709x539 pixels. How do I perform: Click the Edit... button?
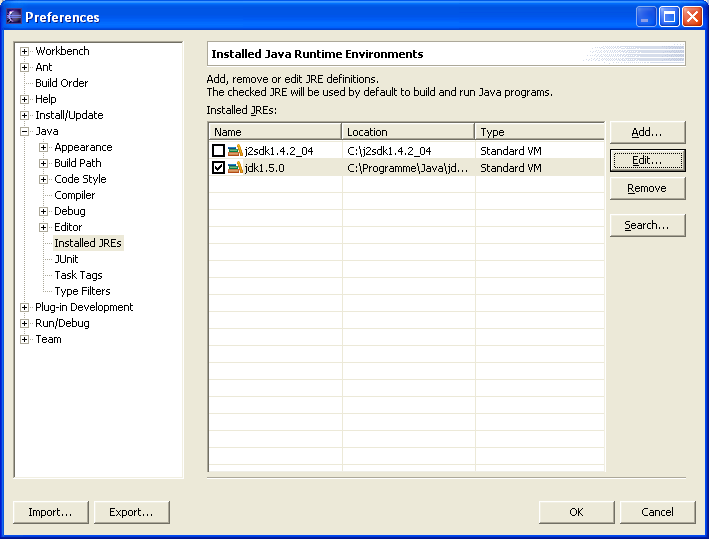pos(648,161)
